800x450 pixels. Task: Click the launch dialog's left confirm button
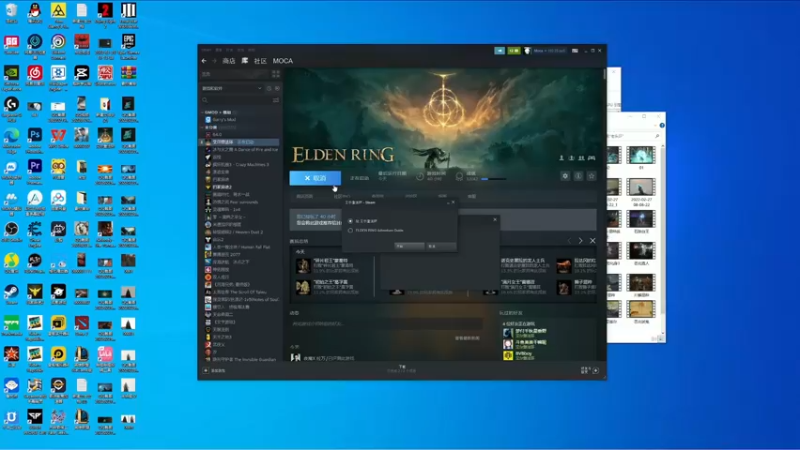[x=409, y=246]
